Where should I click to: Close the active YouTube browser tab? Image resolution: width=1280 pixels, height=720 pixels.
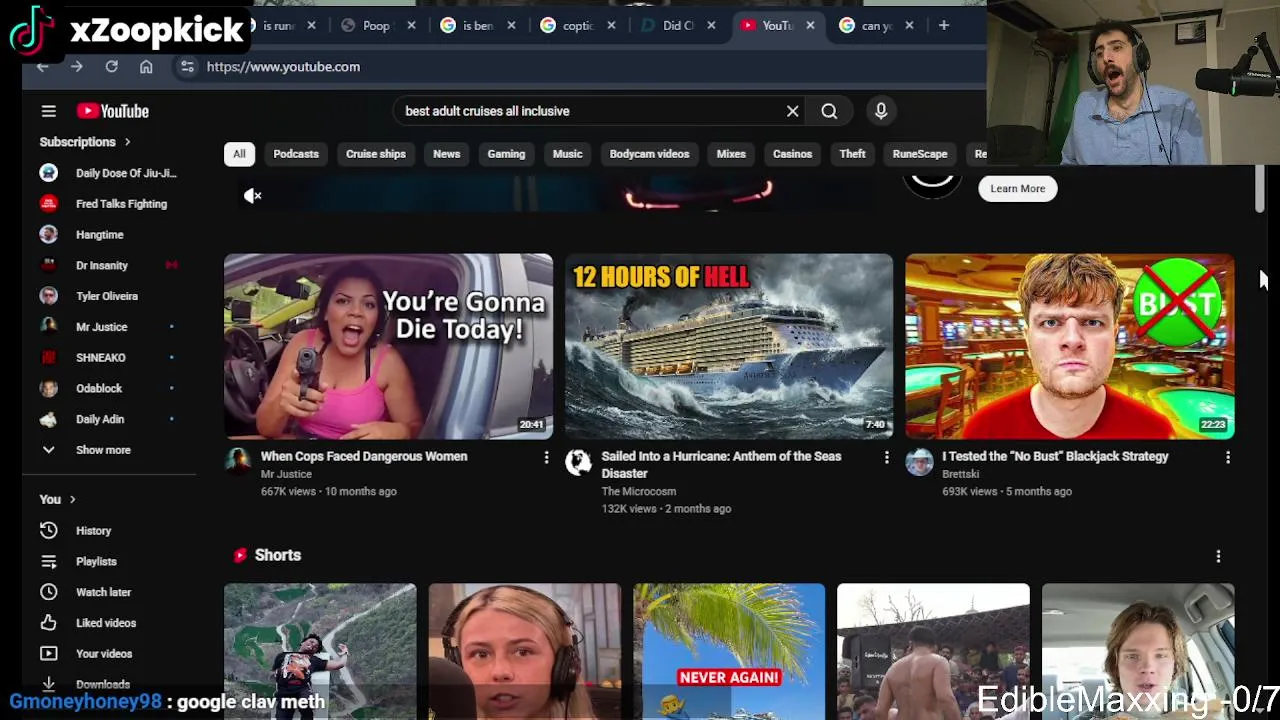tap(810, 26)
